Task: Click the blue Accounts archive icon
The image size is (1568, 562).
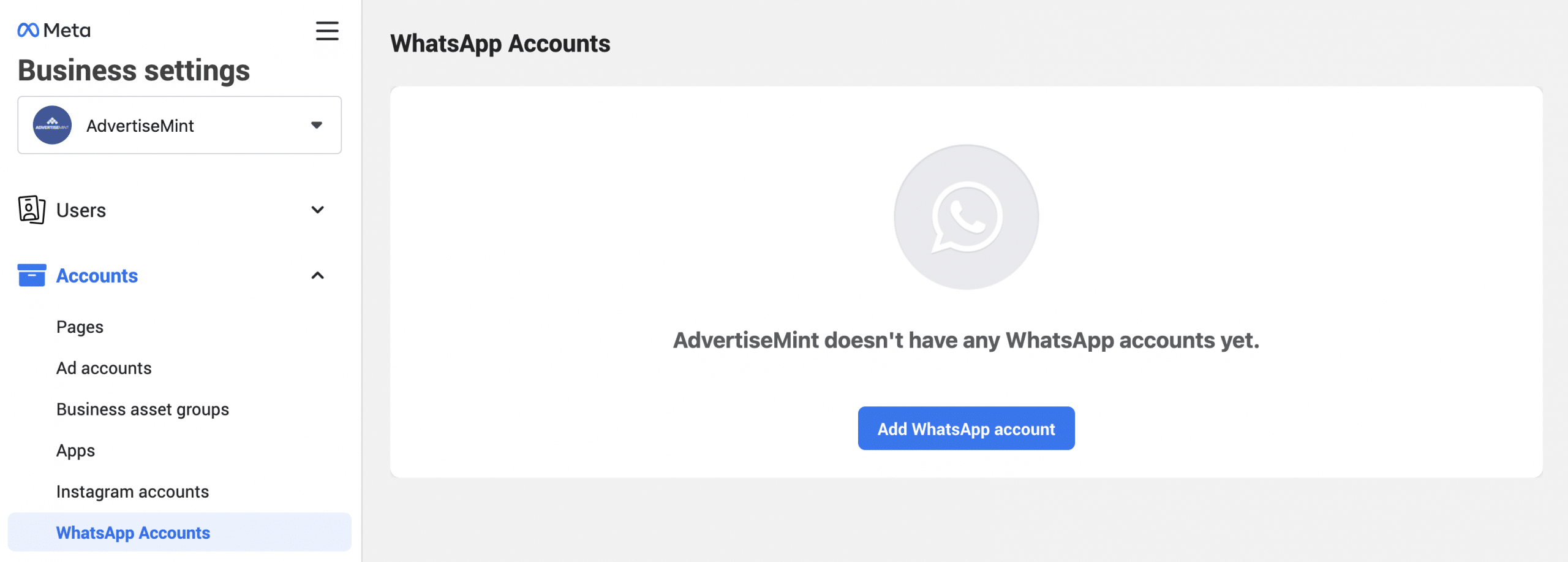Action: (x=32, y=275)
